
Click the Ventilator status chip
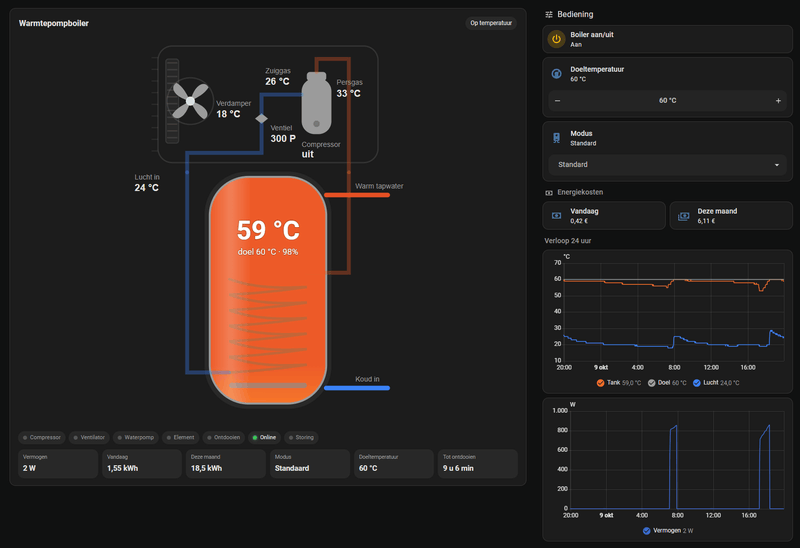coord(89,437)
